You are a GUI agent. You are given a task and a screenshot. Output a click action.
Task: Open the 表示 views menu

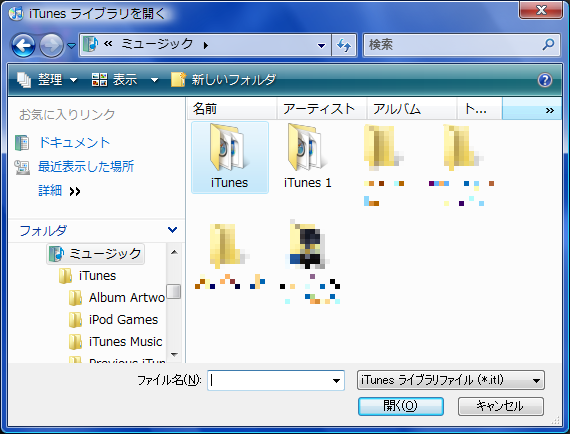click(125, 80)
